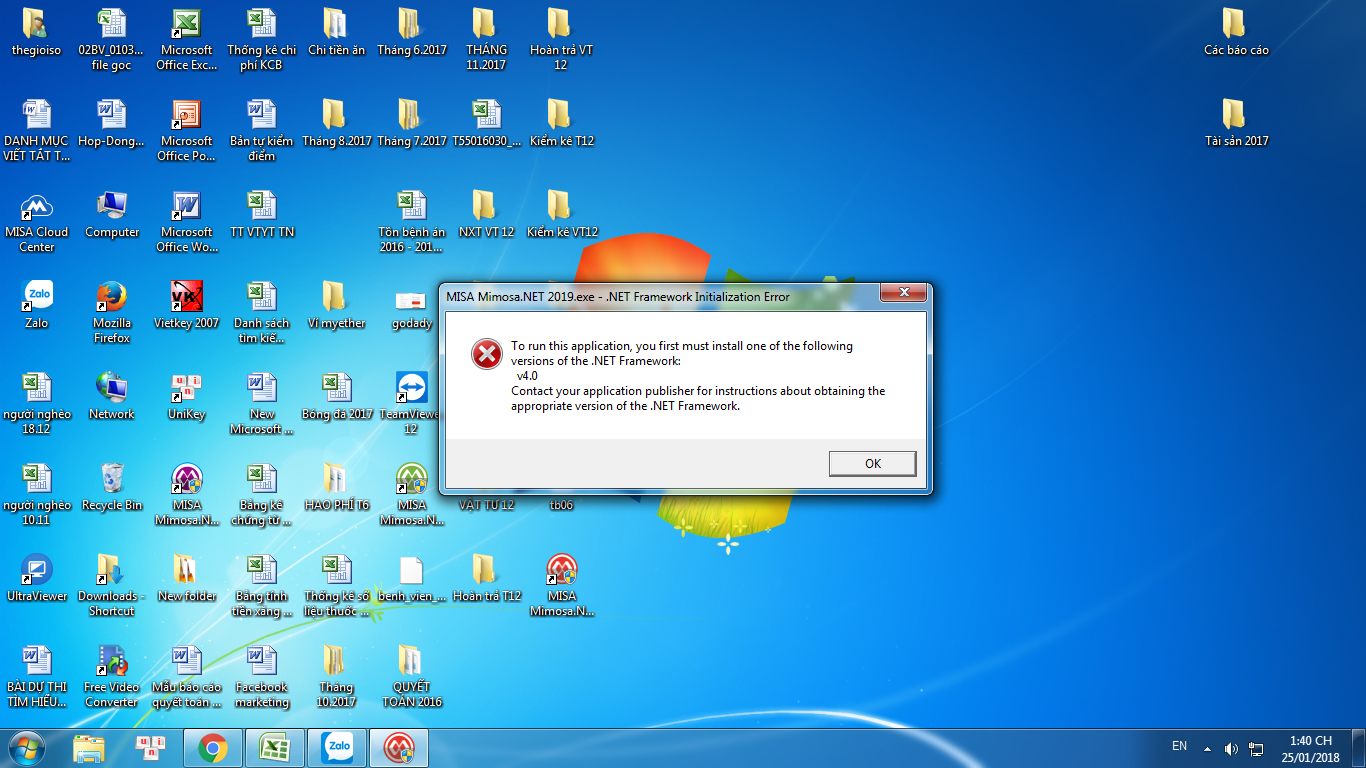Select the UniKey desktop shortcut

coord(187,397)
